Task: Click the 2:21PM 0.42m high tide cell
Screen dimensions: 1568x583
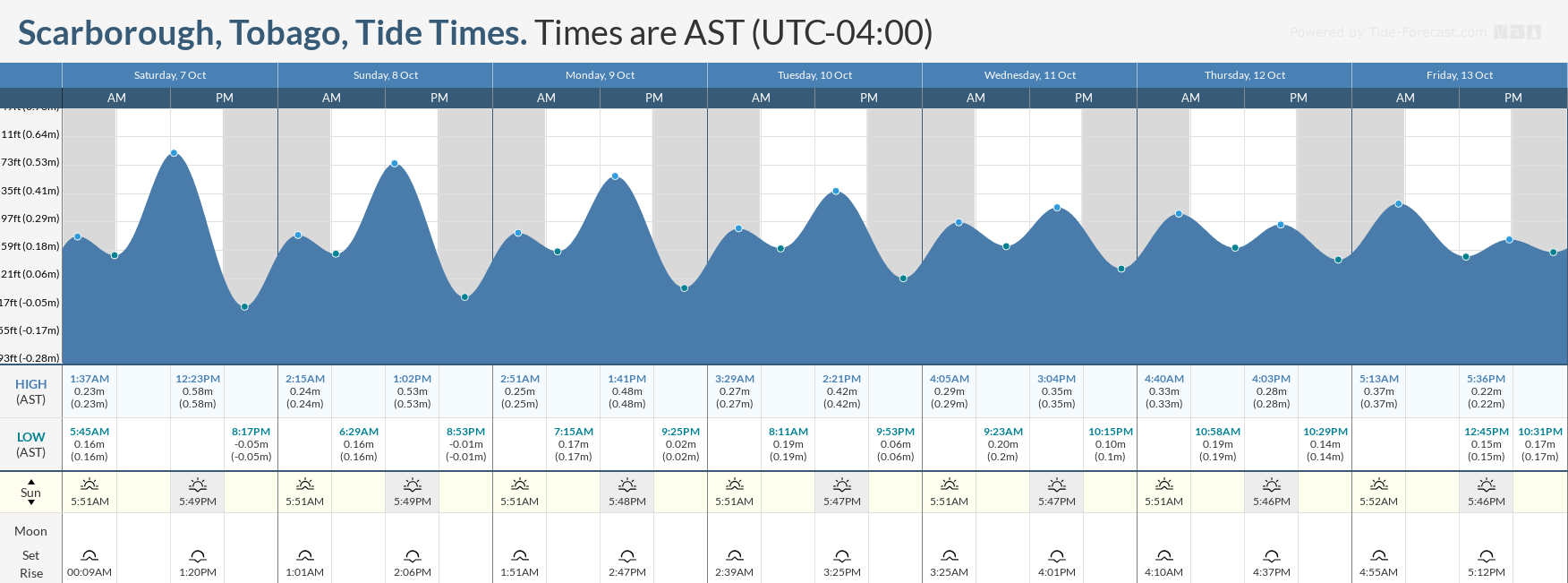Action: point(842,391)
